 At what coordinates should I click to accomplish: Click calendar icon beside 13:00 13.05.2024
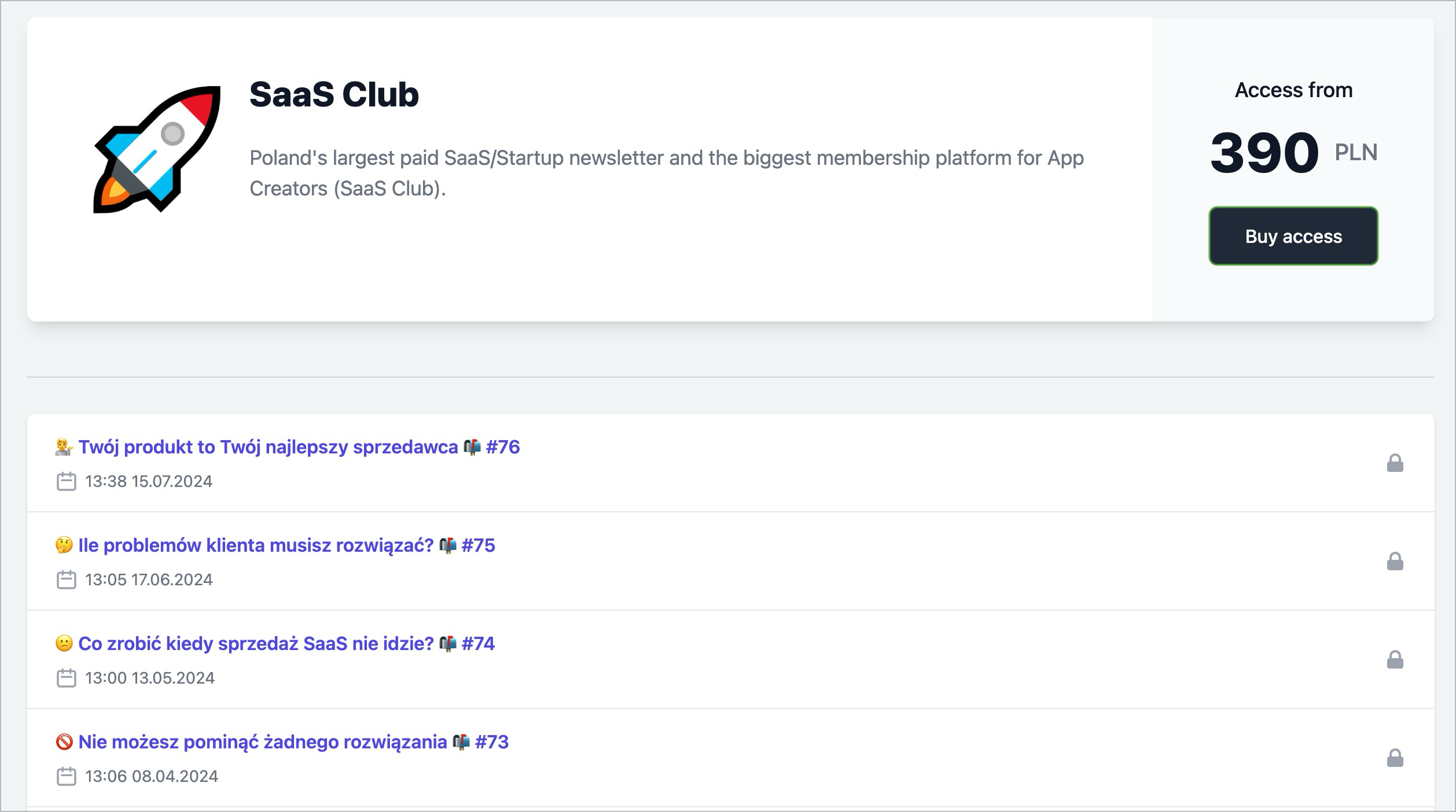67,678
